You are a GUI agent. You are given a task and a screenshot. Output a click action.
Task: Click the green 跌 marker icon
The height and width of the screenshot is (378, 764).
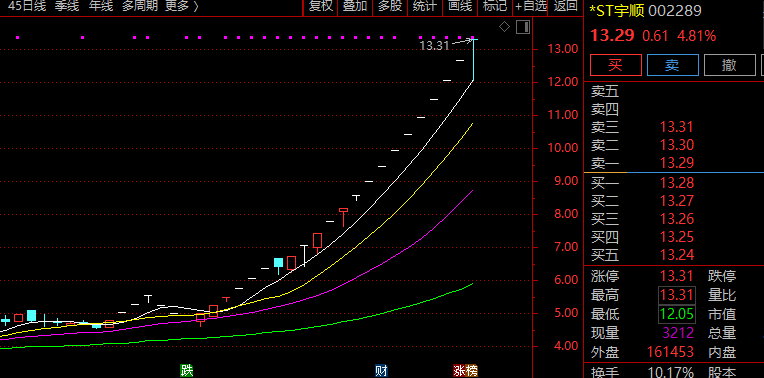(x=187, y=370)
